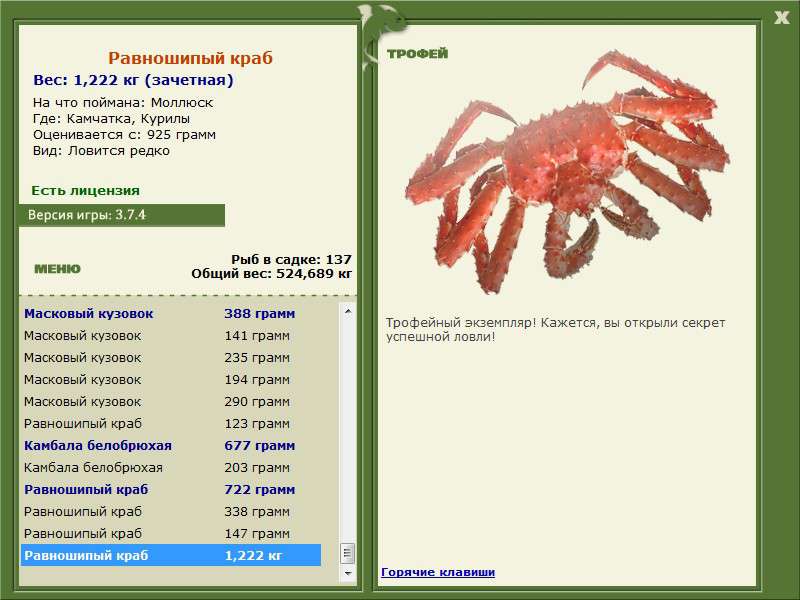This screenshot has height=600, width=800.
Task: Select Масковый кузовок 388 грамм entry
Action: 171,314
